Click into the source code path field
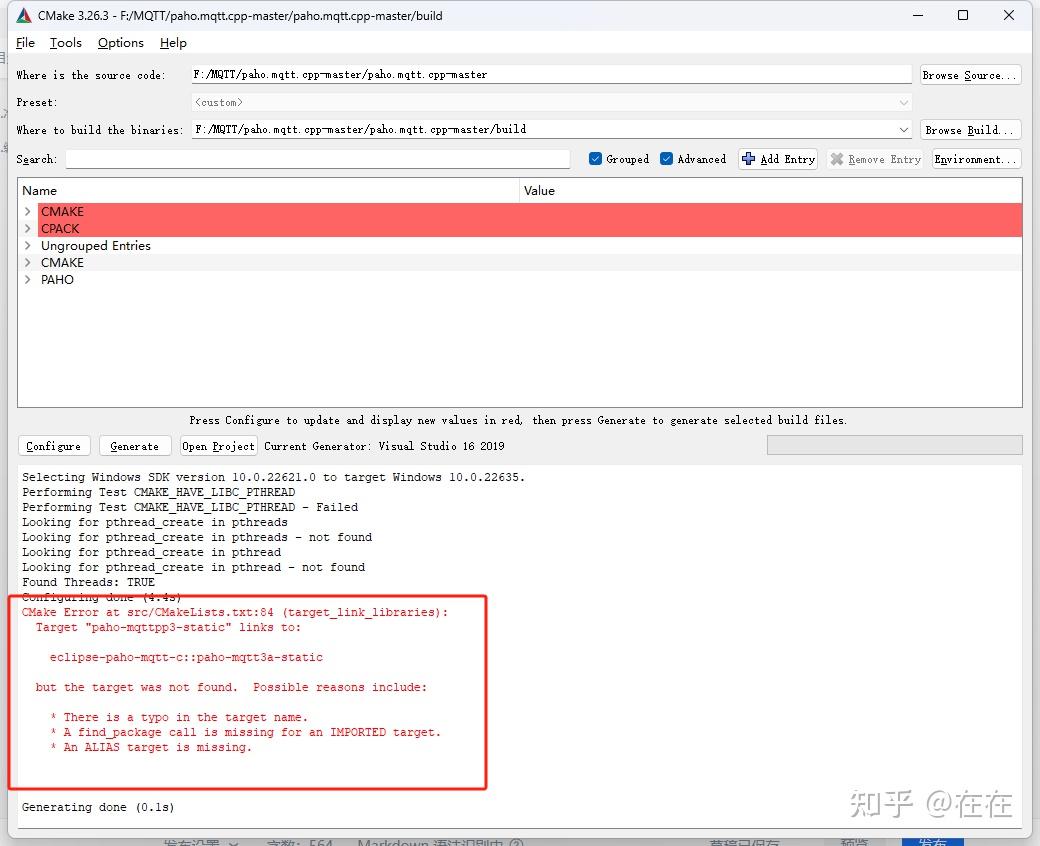 point(551,74)
